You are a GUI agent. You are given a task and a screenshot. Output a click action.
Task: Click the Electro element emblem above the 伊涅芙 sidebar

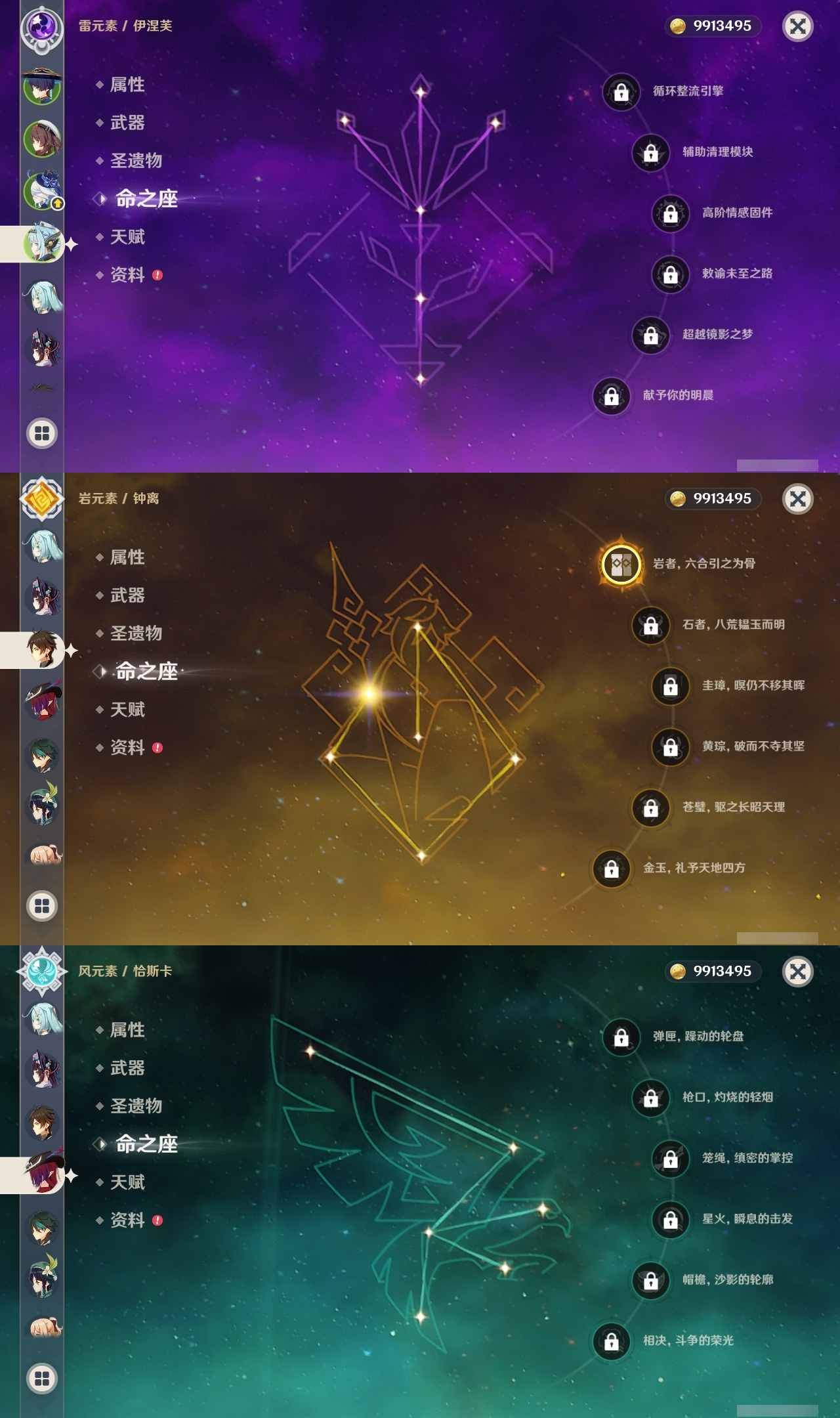coord(42,27)
